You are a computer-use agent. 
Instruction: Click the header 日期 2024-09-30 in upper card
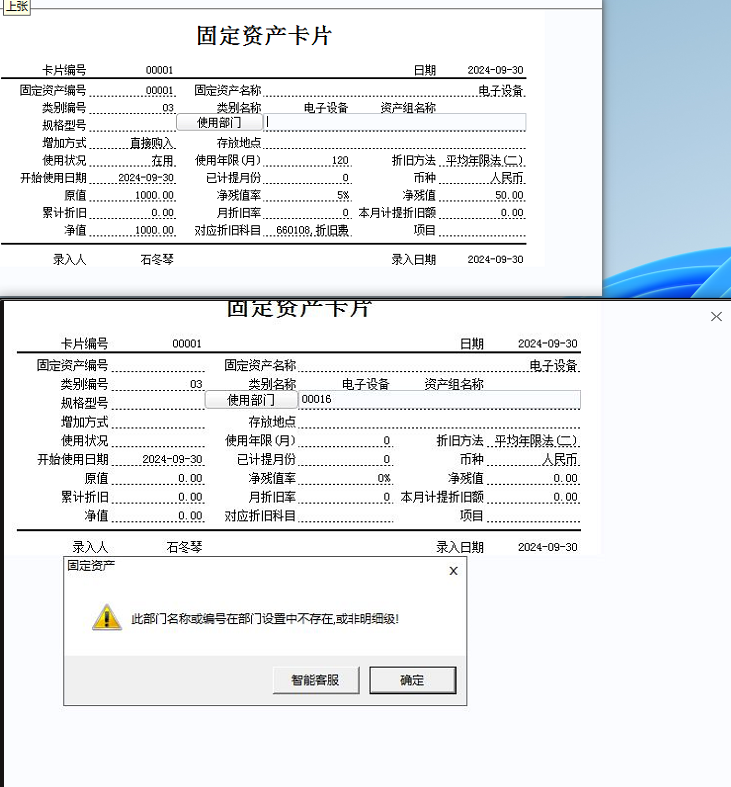coord(495,70)
